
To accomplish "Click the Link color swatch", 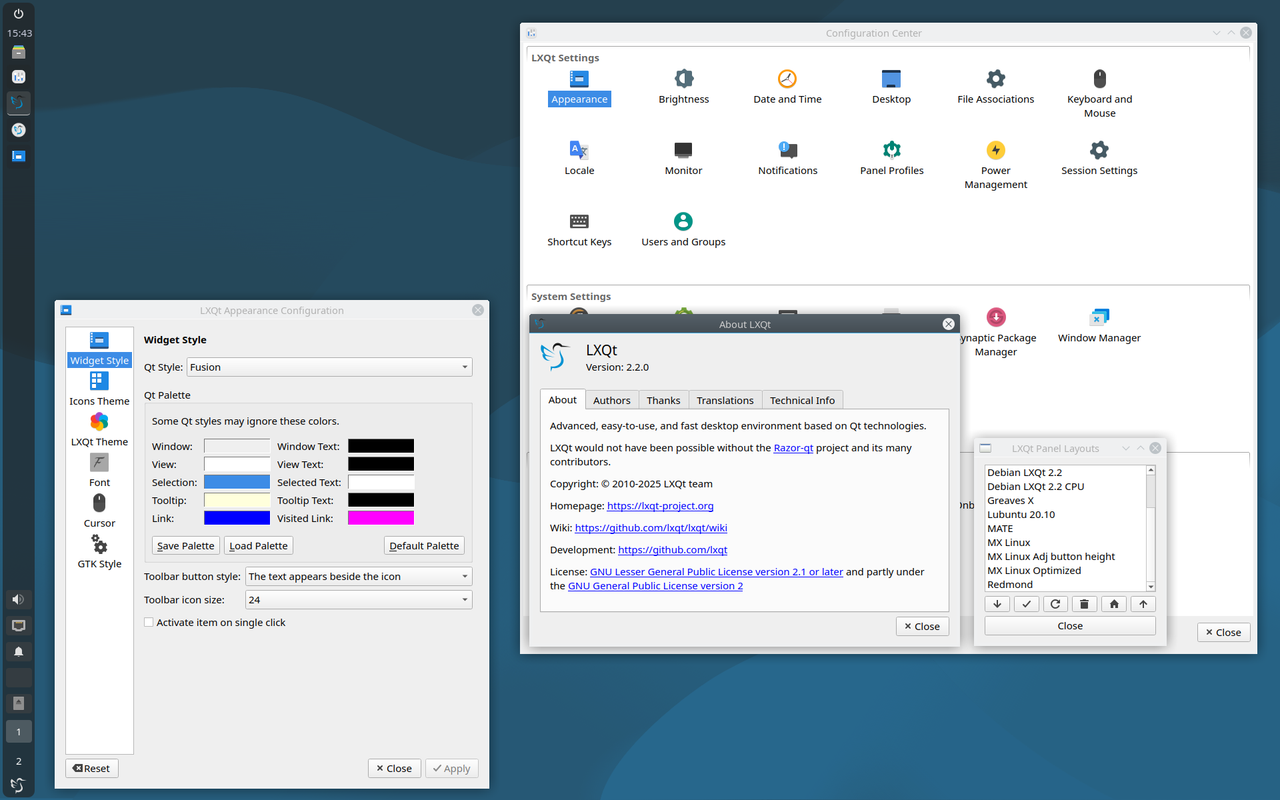I will 237,518.
